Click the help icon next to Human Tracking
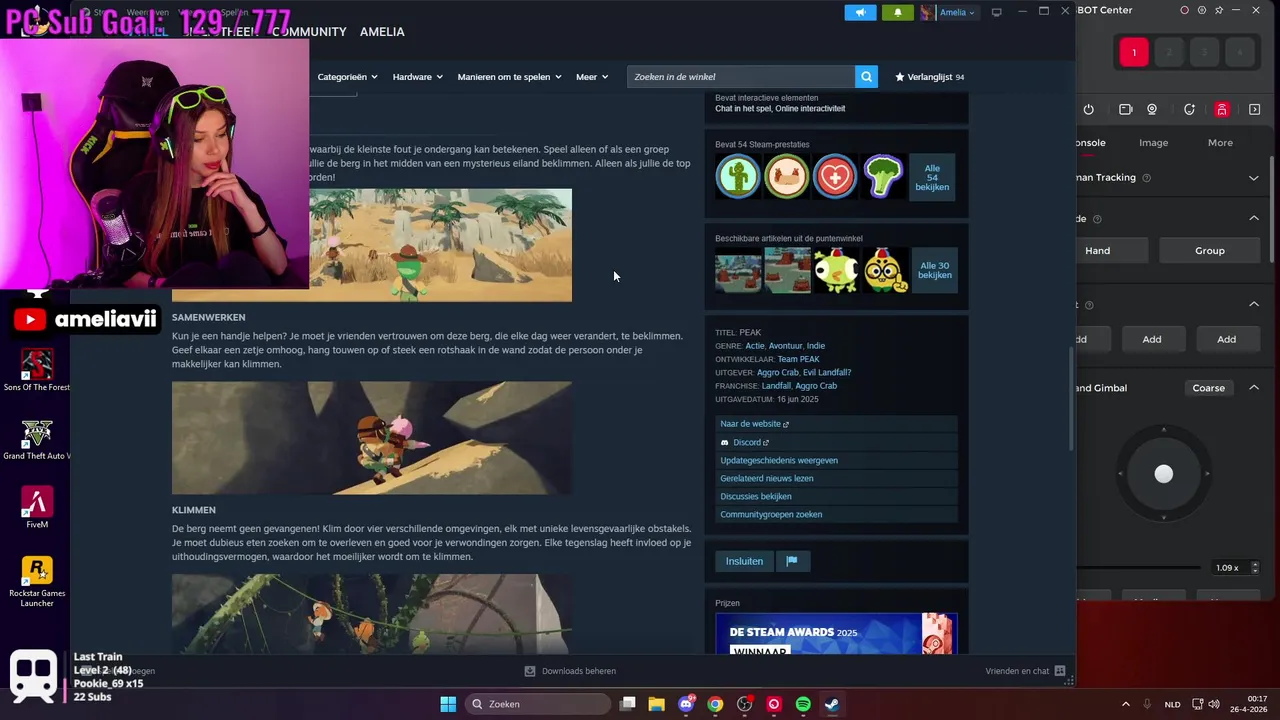The height and width of the screenshot is (720, 1280). (1146, 178)
